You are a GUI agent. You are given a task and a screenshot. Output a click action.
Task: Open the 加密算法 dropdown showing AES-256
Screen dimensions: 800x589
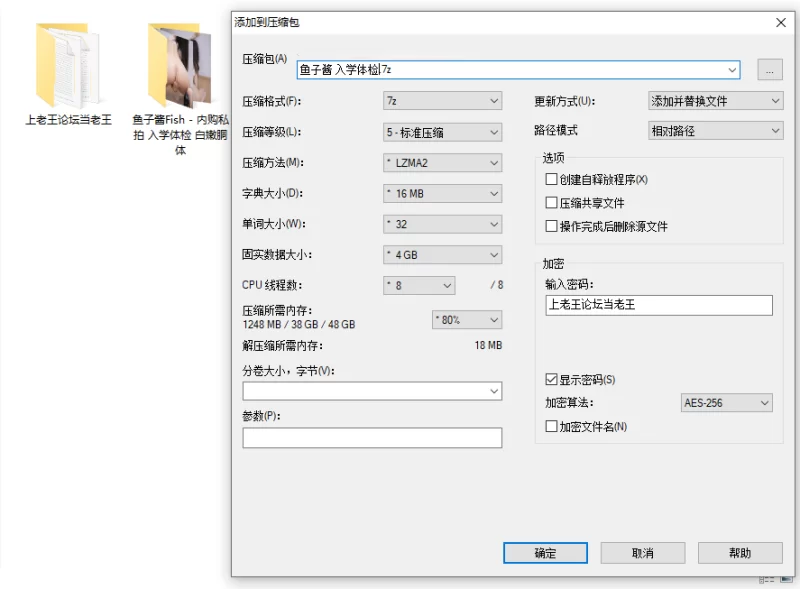727,403
